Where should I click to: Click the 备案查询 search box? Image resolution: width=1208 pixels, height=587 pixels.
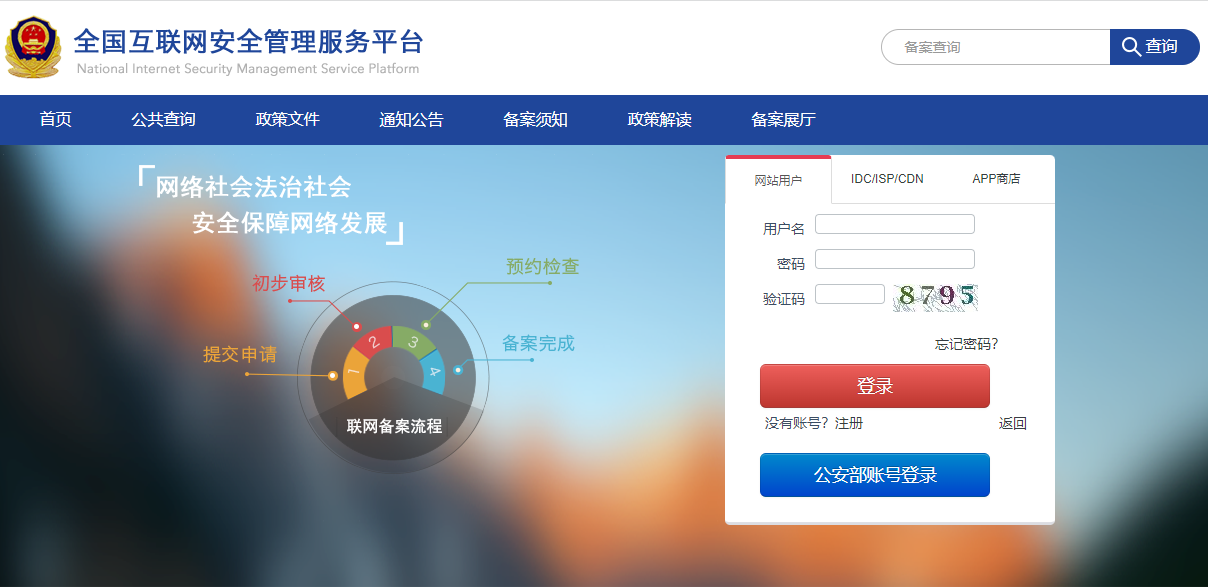[x=995, y=46]
